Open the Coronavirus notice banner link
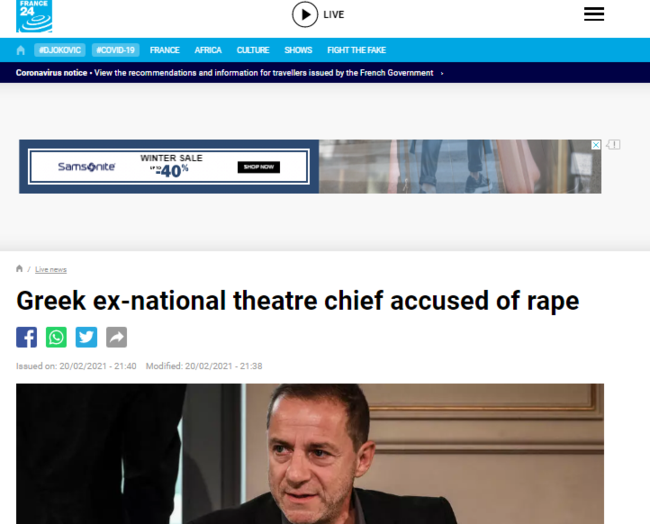650x524 pixels. click(x=224, y=73)
